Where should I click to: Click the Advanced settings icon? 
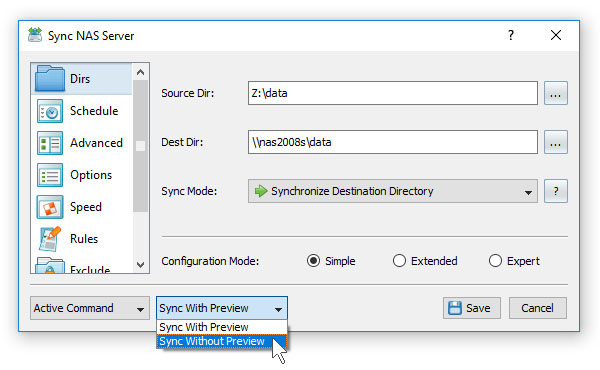[x=50, y=143]
